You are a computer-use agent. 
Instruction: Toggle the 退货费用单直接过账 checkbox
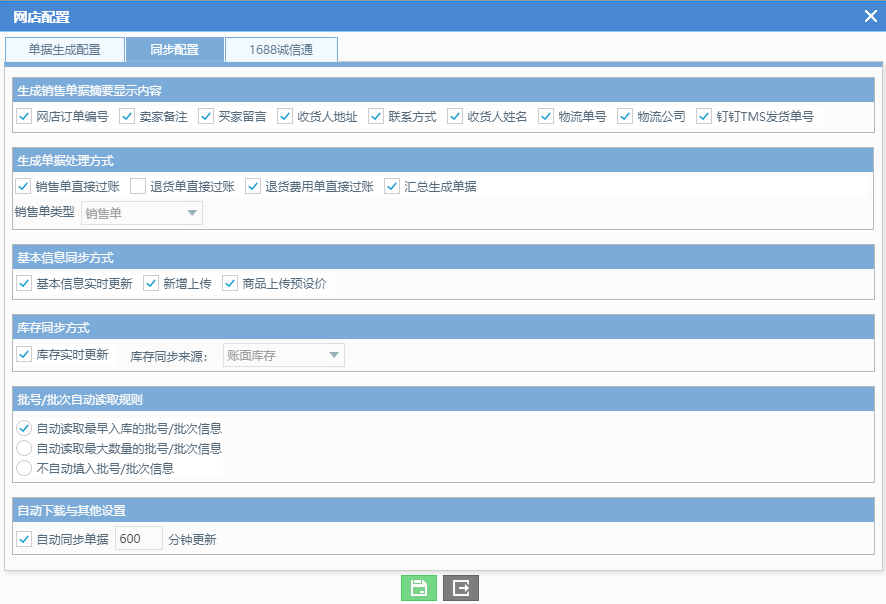253,186
